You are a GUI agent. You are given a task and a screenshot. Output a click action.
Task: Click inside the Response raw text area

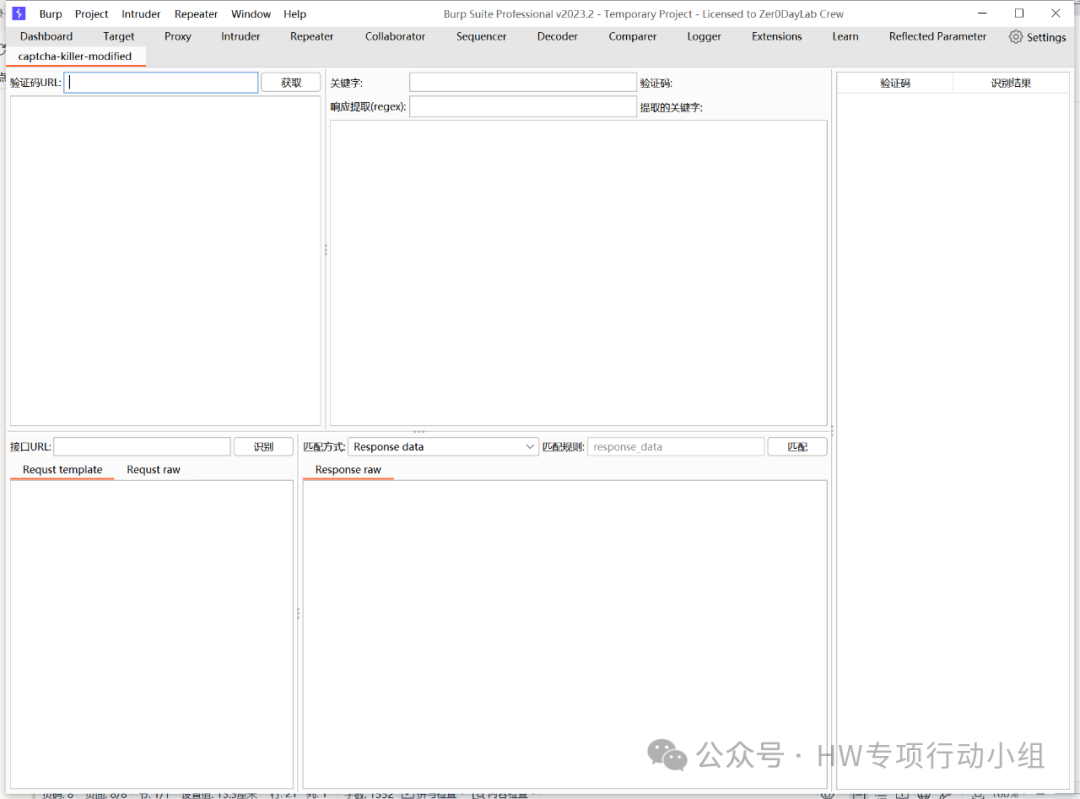565,634
